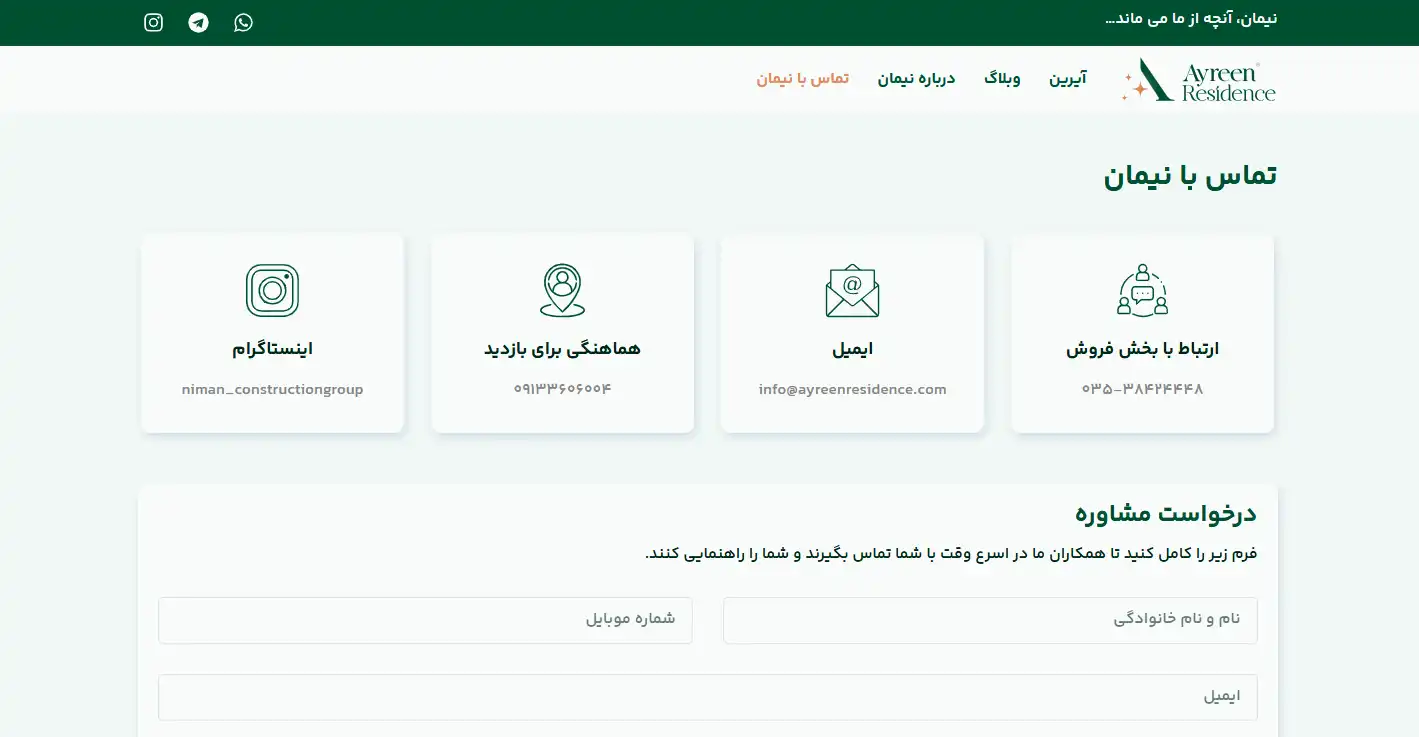
Task: Click the Ayreen Residence logo
Action: [1199, 80]
